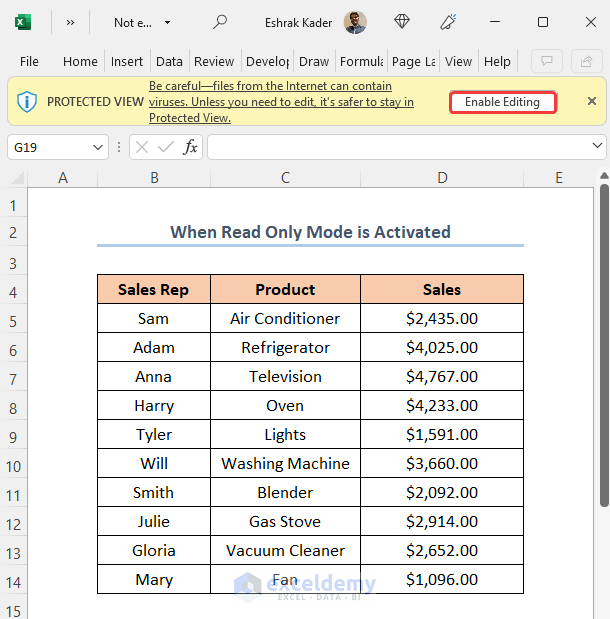The height and width of the screenshot is (619, 610).
Task: Click the Share icon in the ribbon
Action: coord(586,61)
